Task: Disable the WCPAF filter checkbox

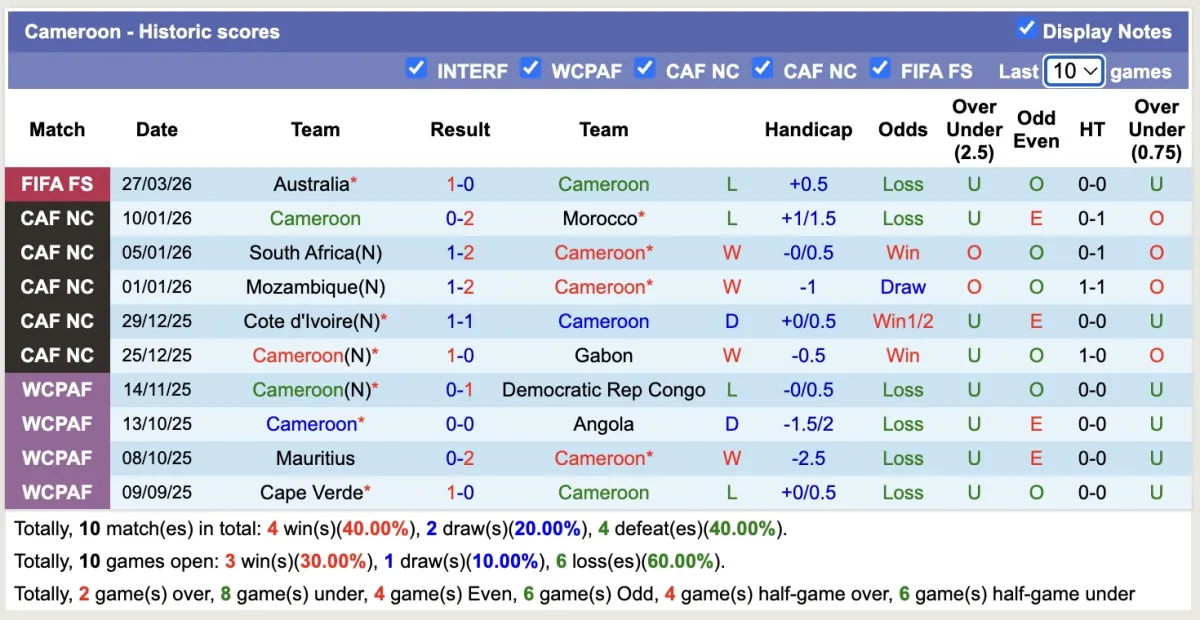Action: (x=531, y=69)
